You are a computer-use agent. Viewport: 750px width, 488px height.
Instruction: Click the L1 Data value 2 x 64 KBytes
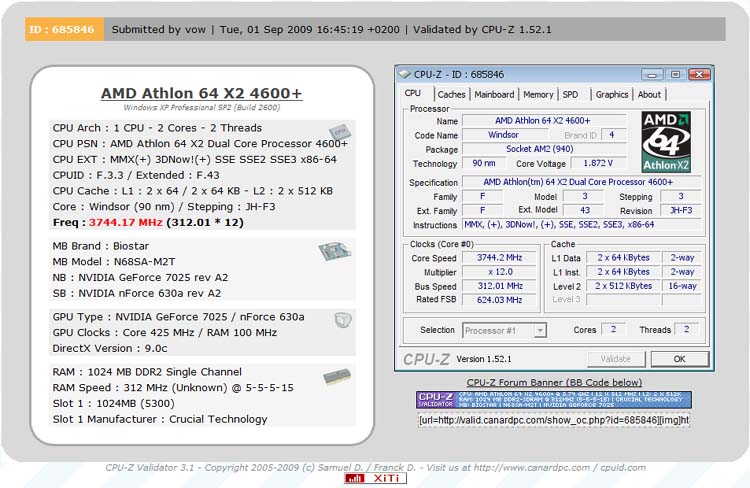(x=623, y=257)
